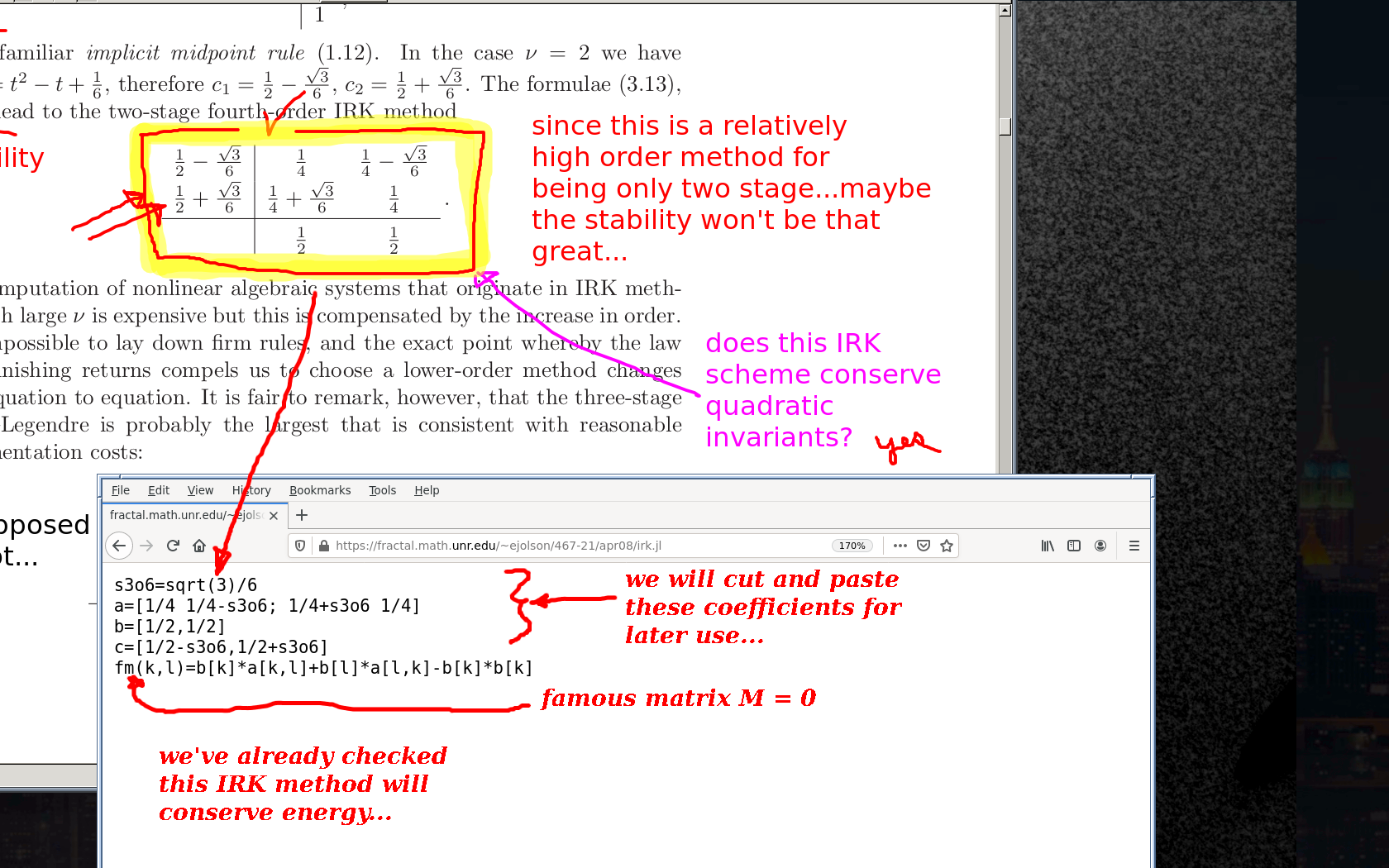Go to the Firefox home page

click(199, 546)
